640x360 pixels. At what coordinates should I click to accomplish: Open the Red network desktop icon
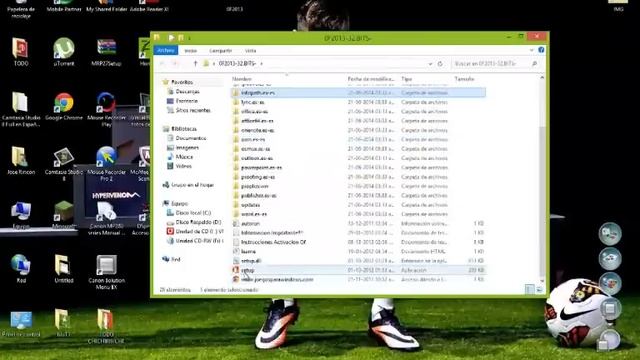coord(20,268)
